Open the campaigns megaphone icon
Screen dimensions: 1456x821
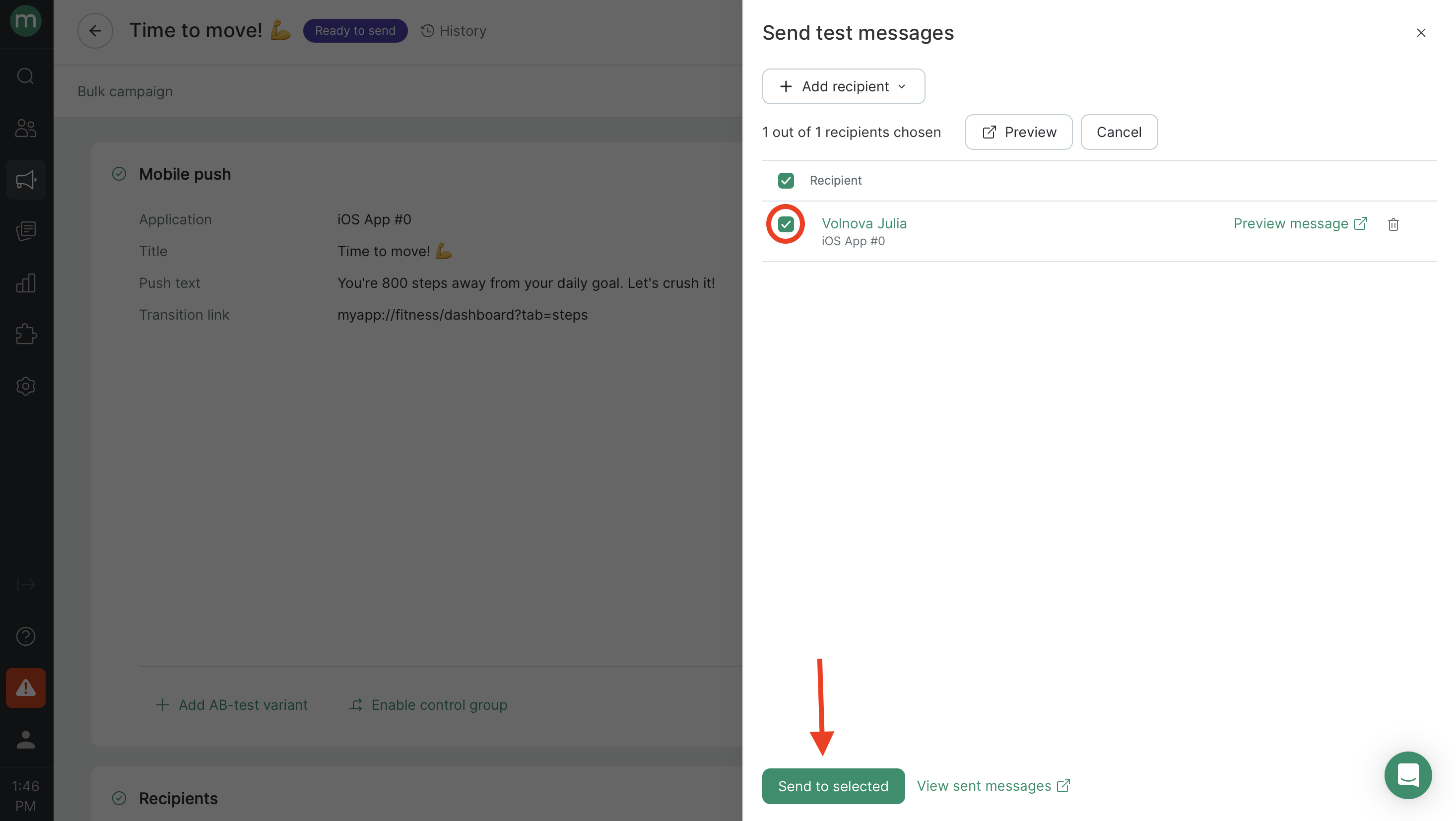pyautogui.click(x=25, y=180)
